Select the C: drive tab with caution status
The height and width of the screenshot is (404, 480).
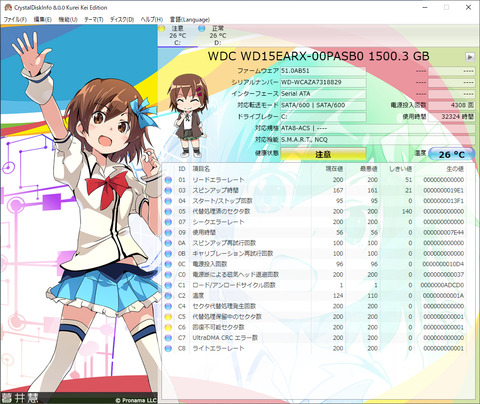(177, 36)
